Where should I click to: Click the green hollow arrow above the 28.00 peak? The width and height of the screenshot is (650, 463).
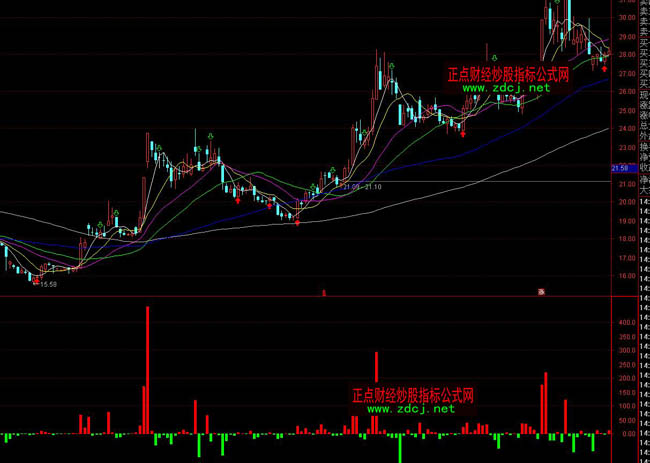click(x=393, y=67)
